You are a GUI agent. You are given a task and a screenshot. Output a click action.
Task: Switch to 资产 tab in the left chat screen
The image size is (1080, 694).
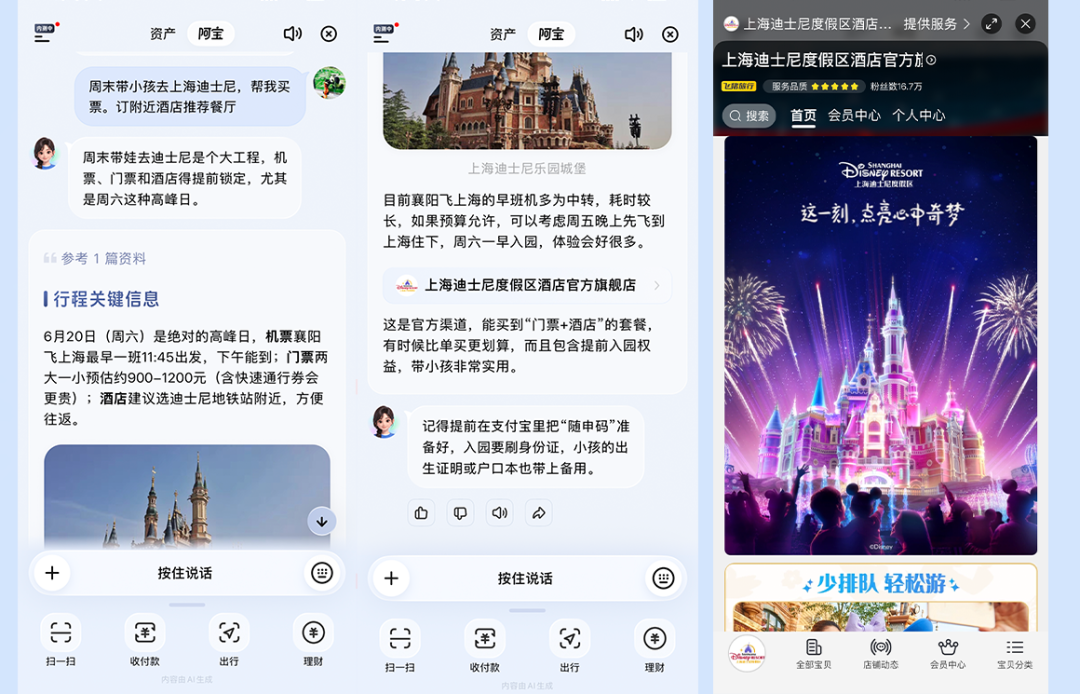pos(163,34)
